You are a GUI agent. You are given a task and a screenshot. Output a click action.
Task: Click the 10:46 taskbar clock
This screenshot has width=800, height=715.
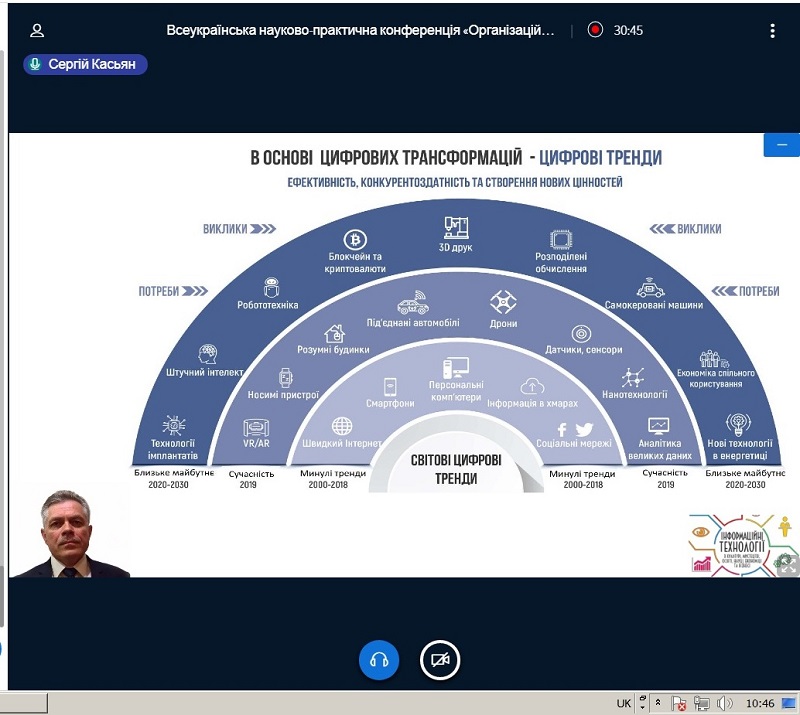(760, 703)
